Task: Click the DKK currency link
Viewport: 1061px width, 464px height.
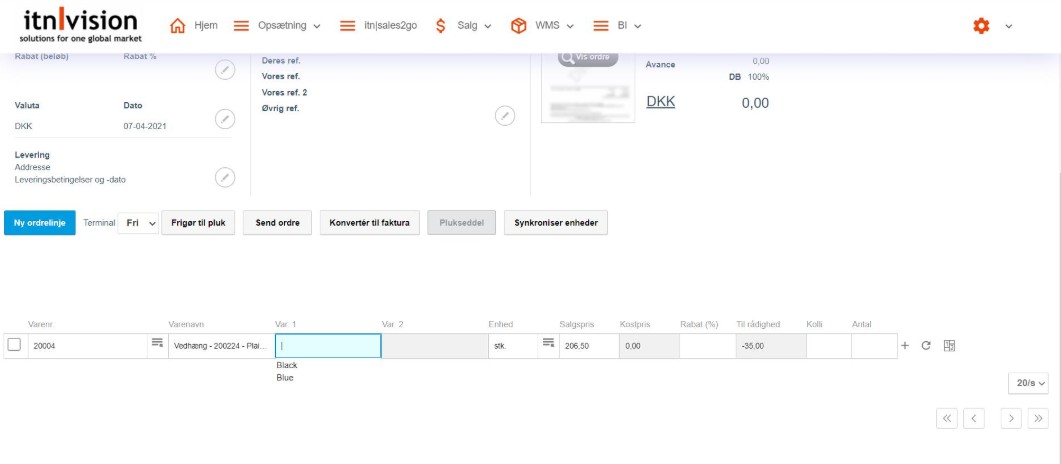Action: pos(660,102)
